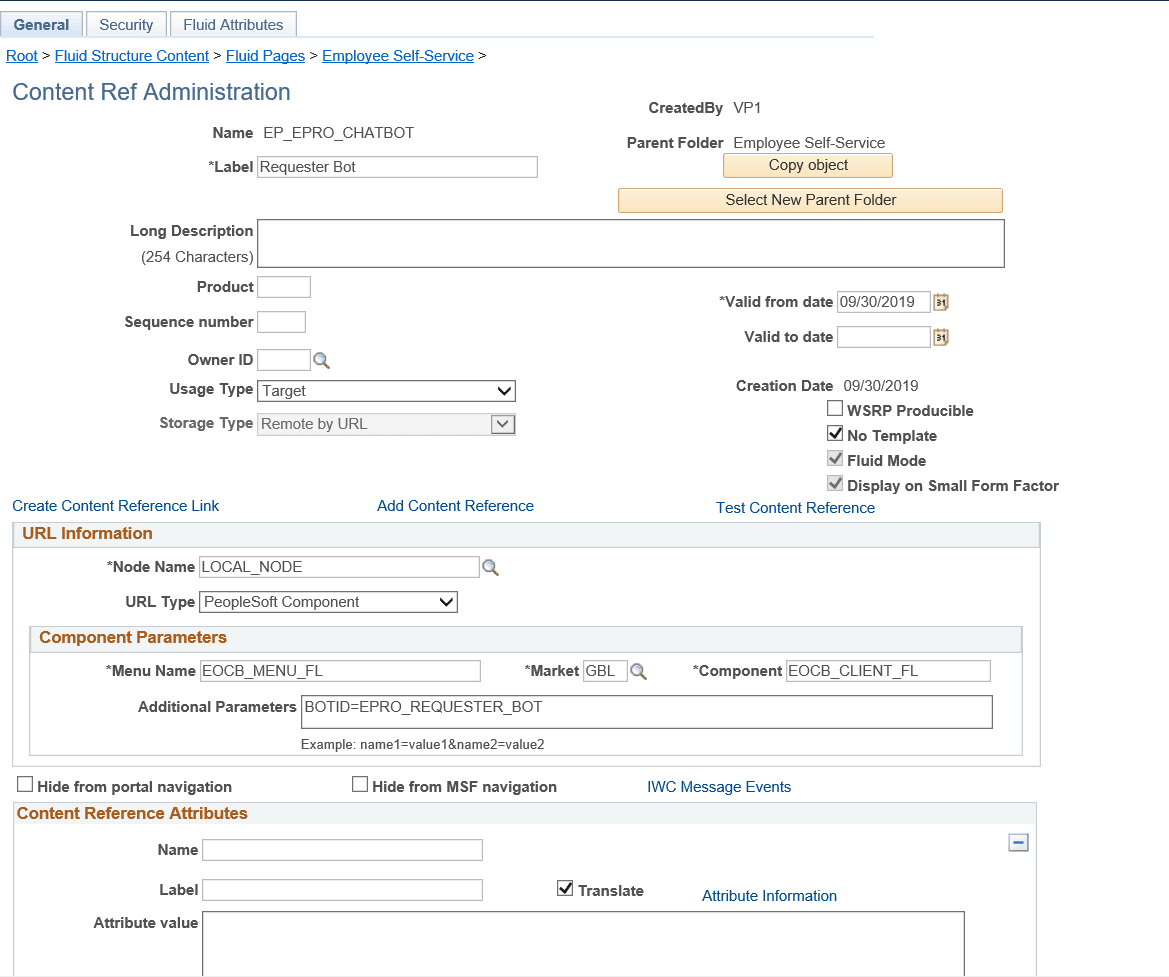Open the Market lookup magnifier
This screenshot has width=1169, height=977.
[x=639, y=670]
